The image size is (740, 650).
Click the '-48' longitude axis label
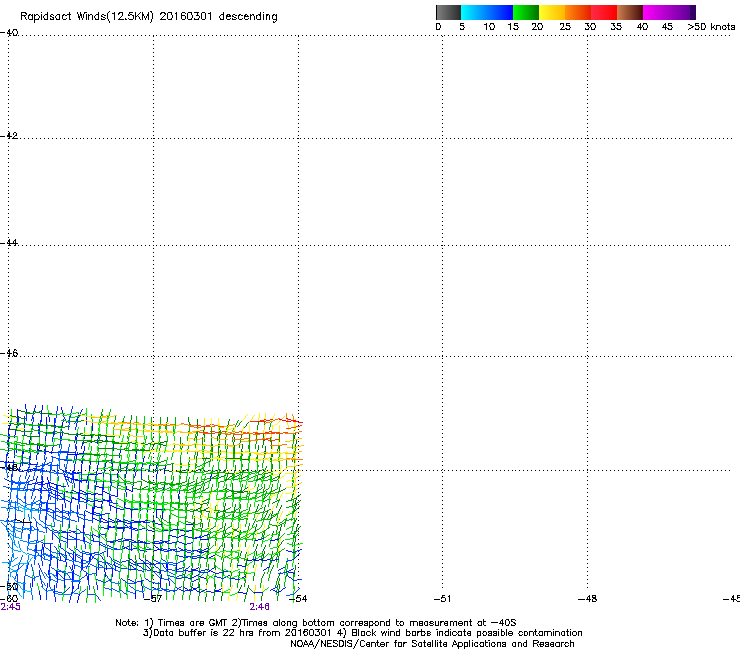[x=587, y=599]
